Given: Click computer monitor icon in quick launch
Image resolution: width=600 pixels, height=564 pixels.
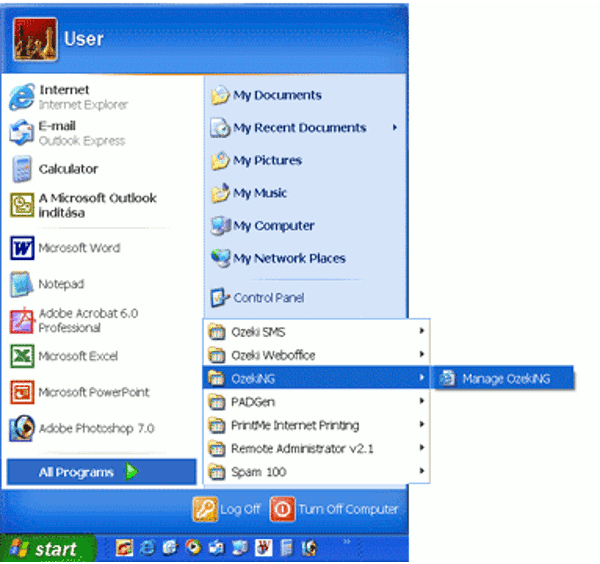Looking at the screenshot, I should [240, 548].
